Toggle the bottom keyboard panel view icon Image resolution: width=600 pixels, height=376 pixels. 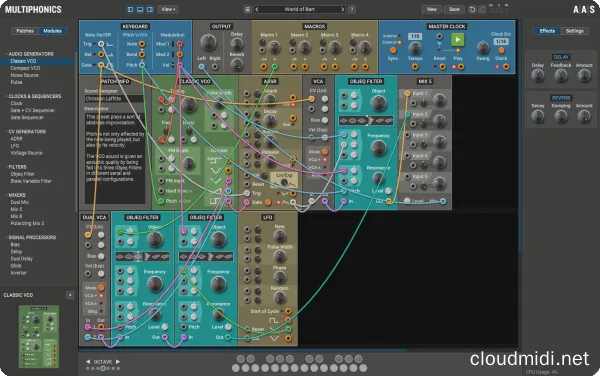pyautogui.click(x=140, y=9)
